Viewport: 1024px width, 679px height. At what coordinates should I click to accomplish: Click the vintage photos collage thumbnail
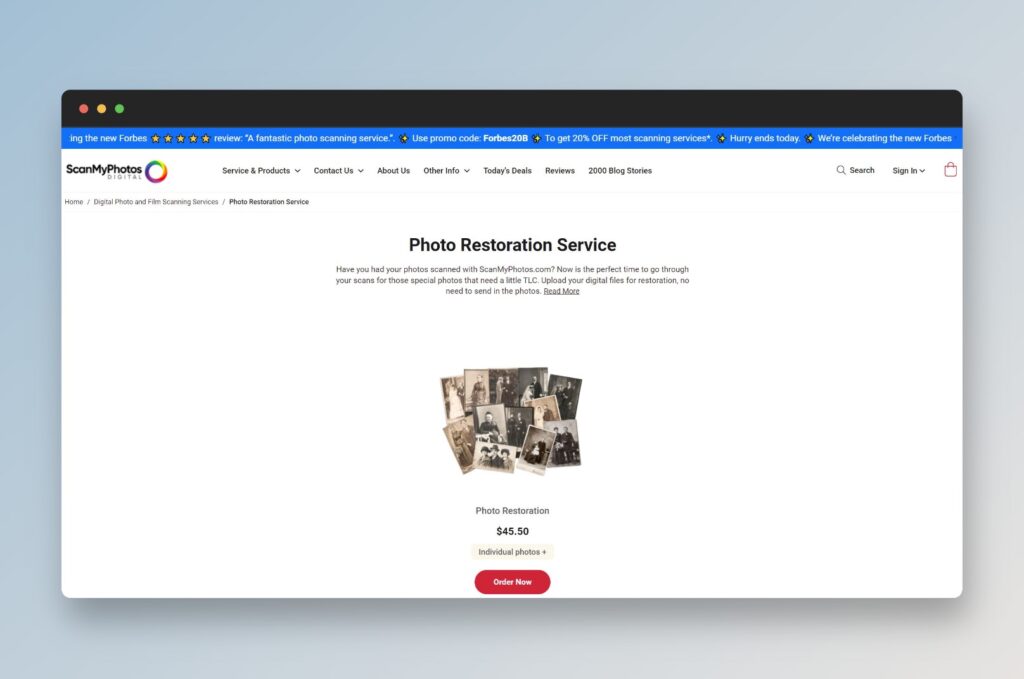click(511, 420)
